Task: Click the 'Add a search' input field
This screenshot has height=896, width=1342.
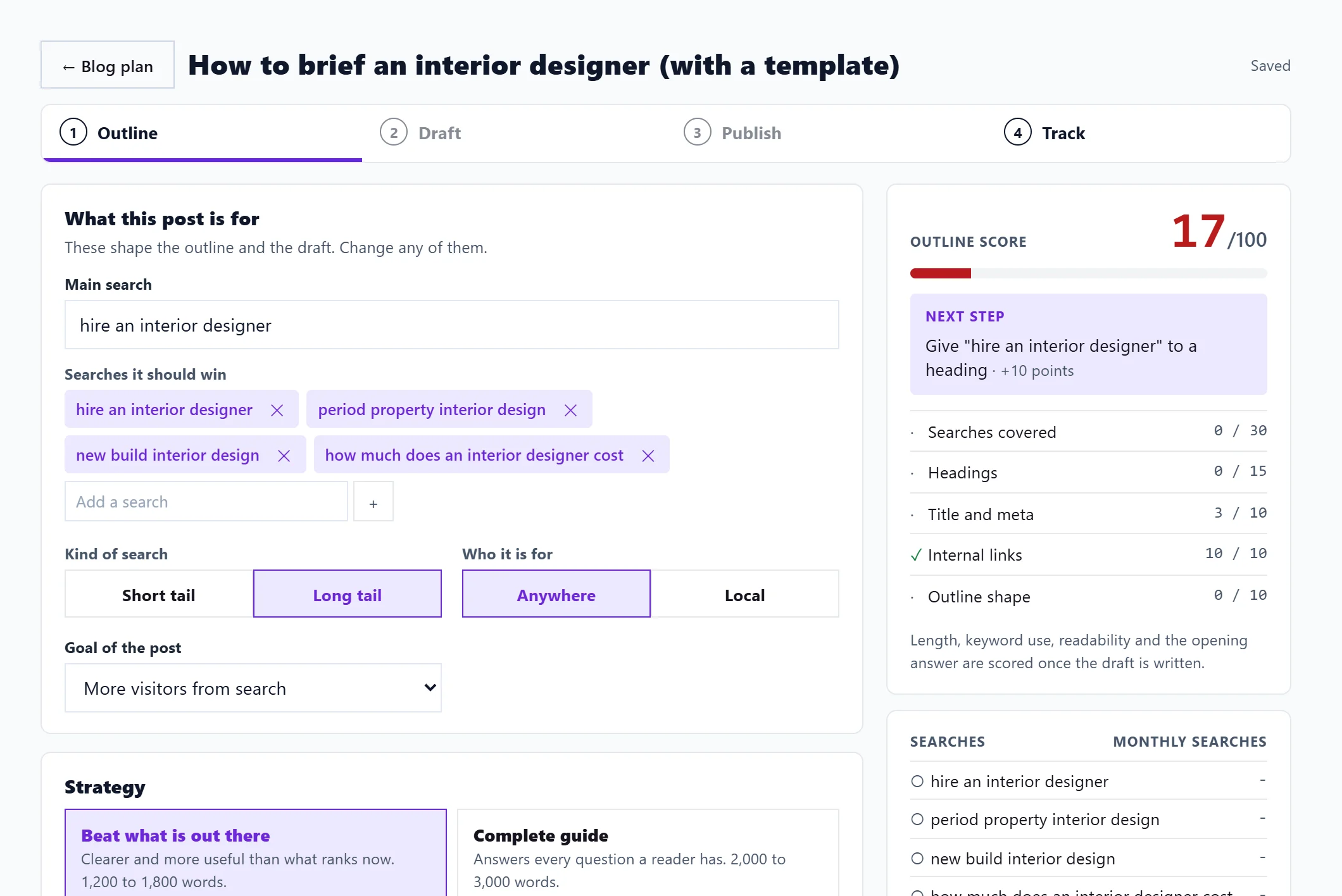Action: click(206, 502)
